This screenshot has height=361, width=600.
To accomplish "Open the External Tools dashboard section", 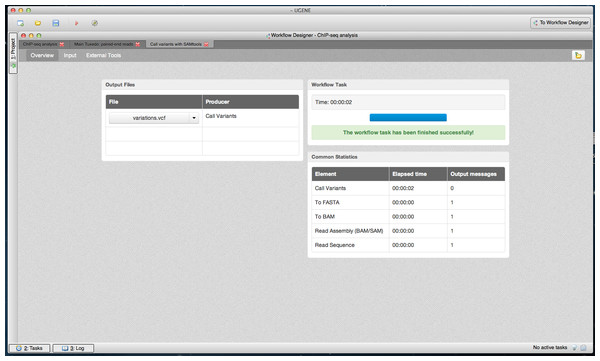I will (x=103, y=56).
